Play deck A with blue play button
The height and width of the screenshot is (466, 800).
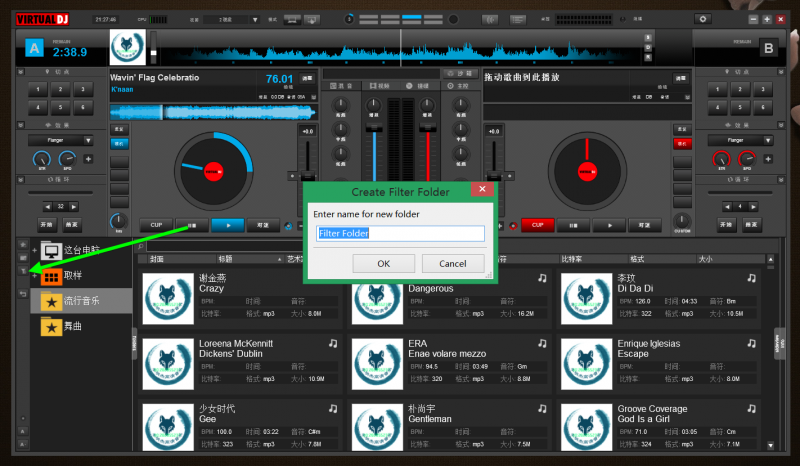(228, 225)
